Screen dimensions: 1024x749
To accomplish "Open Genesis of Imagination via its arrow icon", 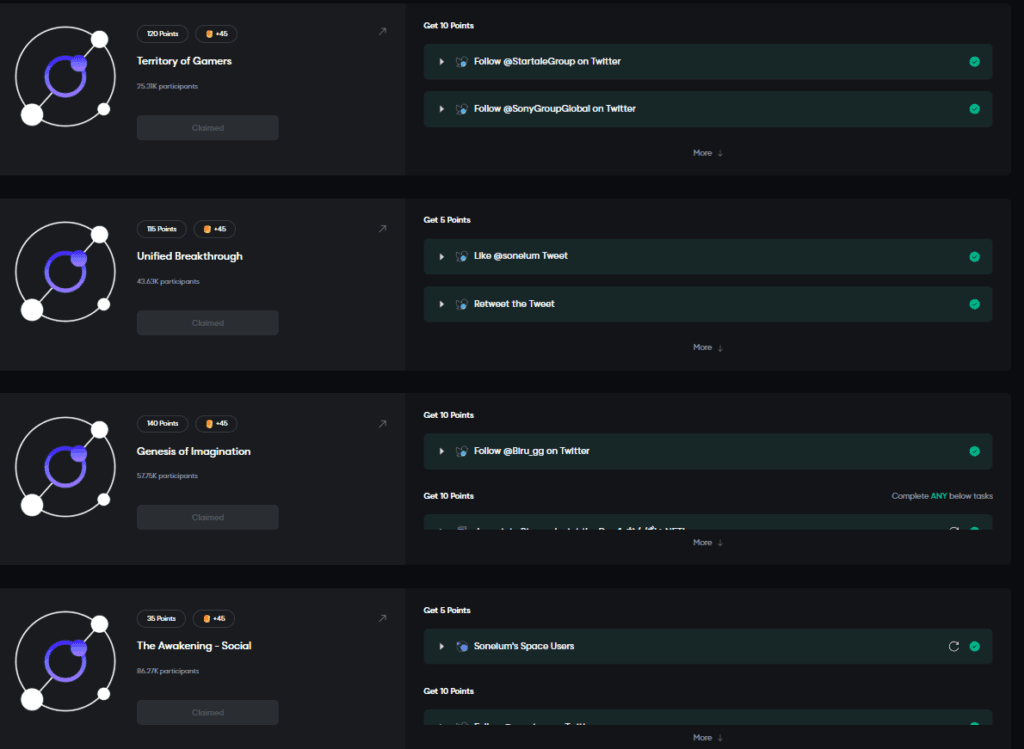I will pos(382,424).
